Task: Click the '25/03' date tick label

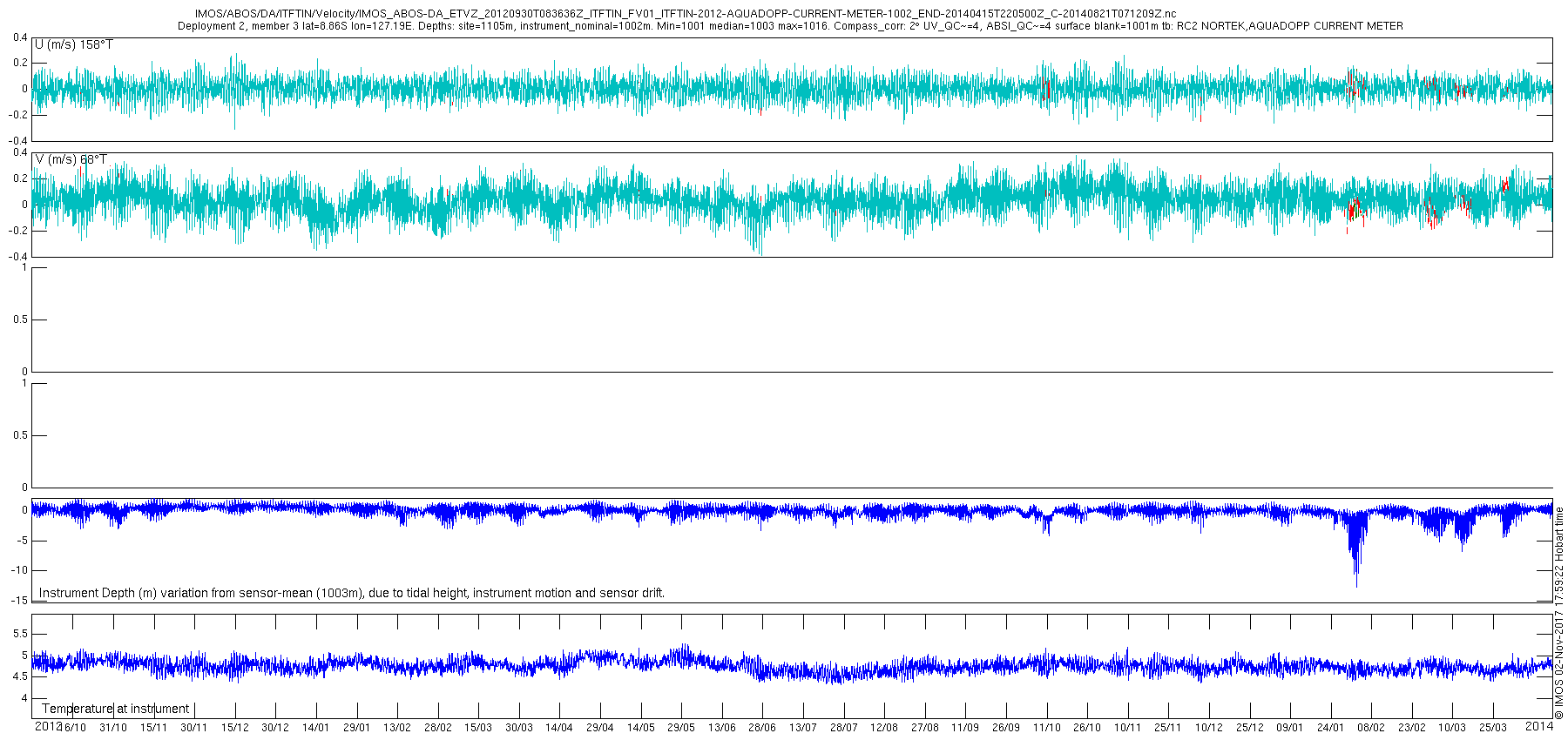Action: tap(1492, 728)
